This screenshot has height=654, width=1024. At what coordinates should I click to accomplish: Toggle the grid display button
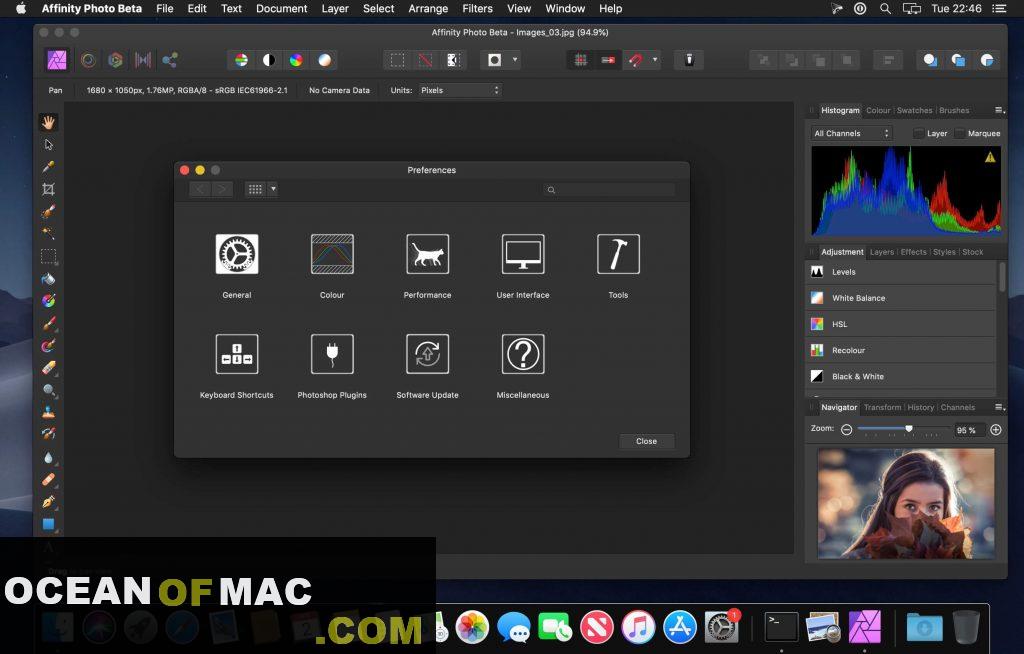pos(580,60)
